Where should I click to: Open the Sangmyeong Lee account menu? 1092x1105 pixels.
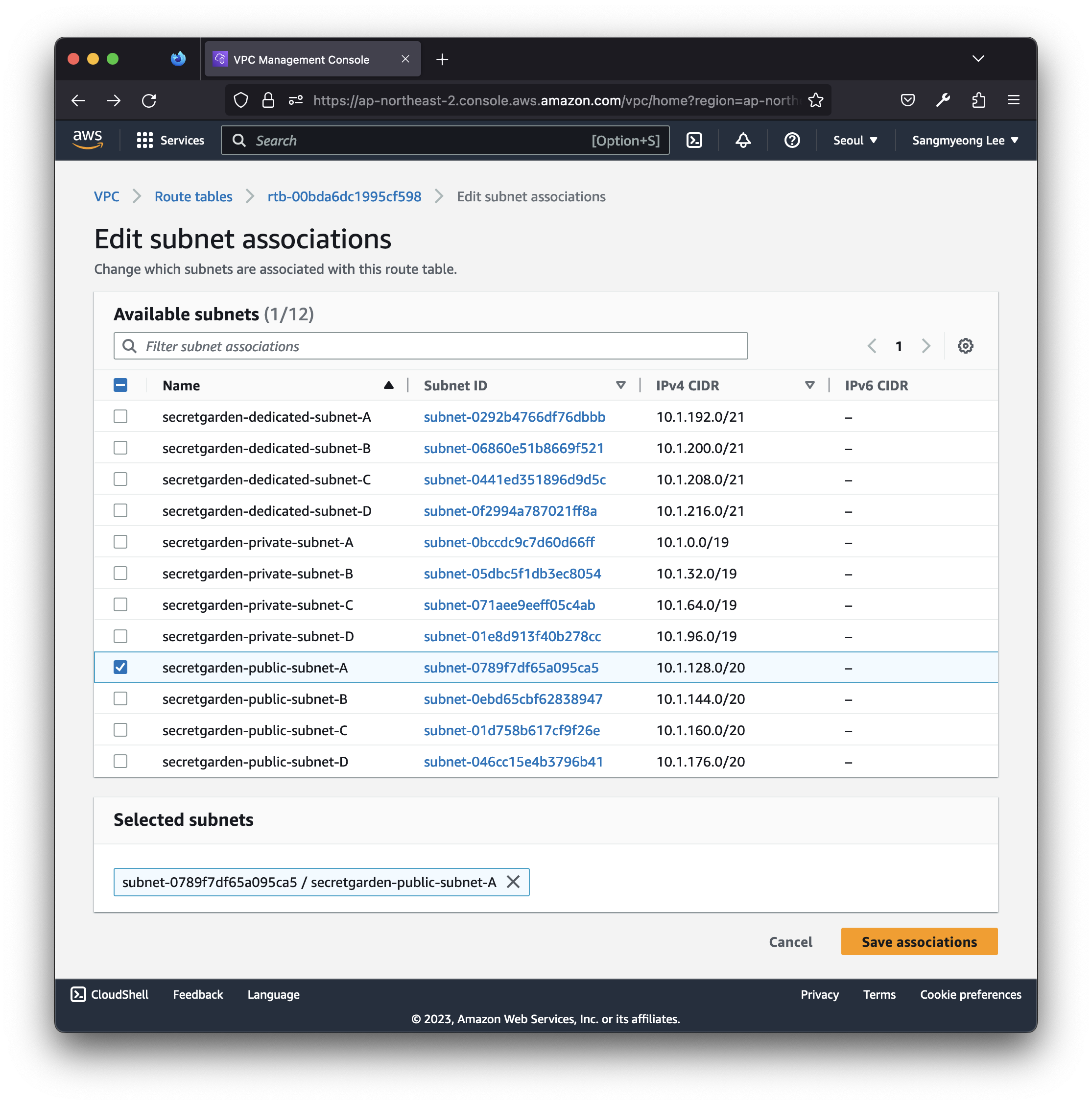click(965, 140)
